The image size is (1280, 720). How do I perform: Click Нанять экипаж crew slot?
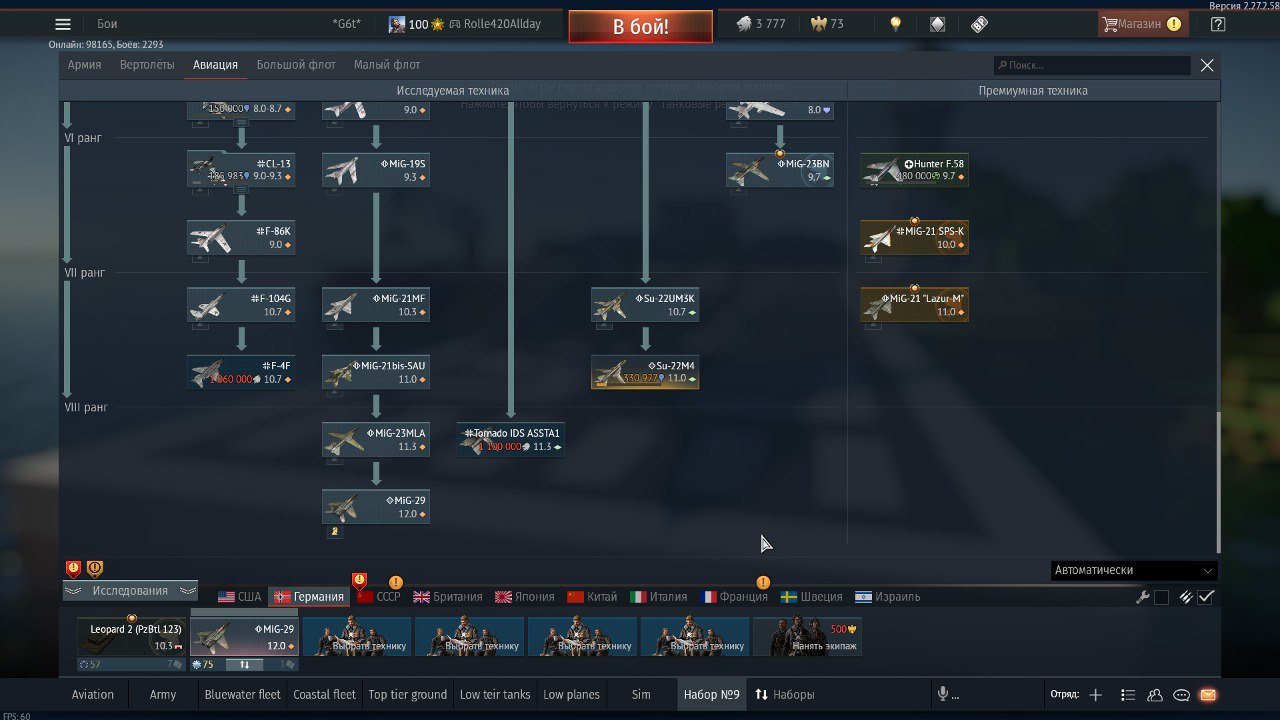pyautogui.click(x=807, y=636)
